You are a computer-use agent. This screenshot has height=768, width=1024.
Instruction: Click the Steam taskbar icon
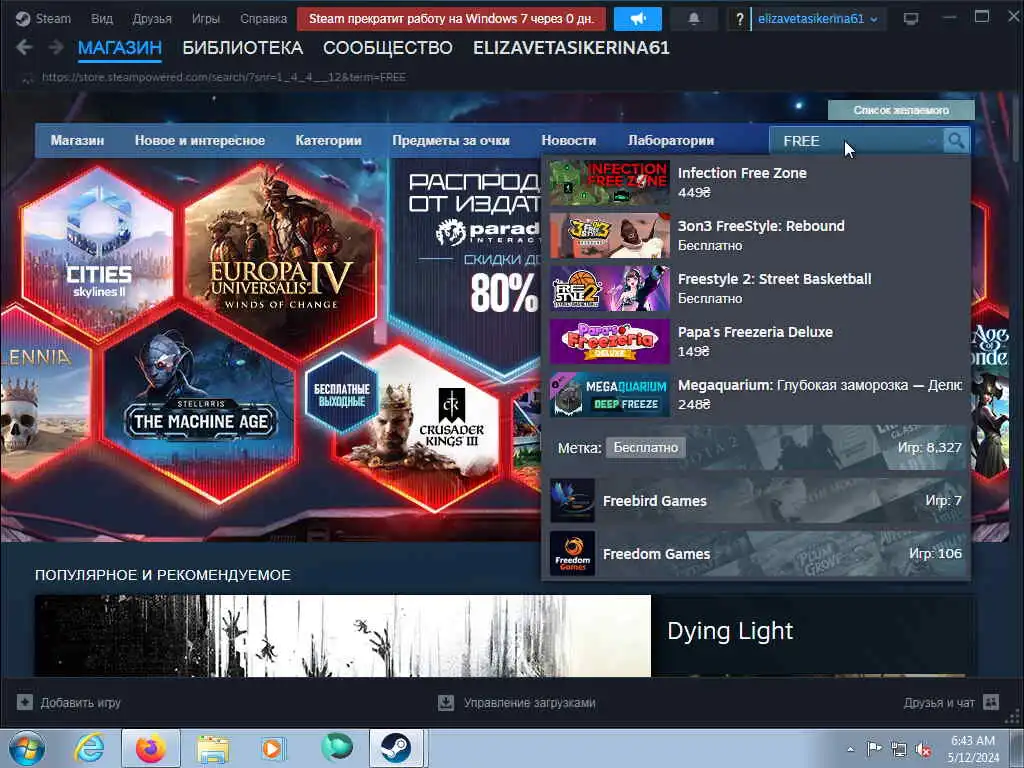point(396,748)
